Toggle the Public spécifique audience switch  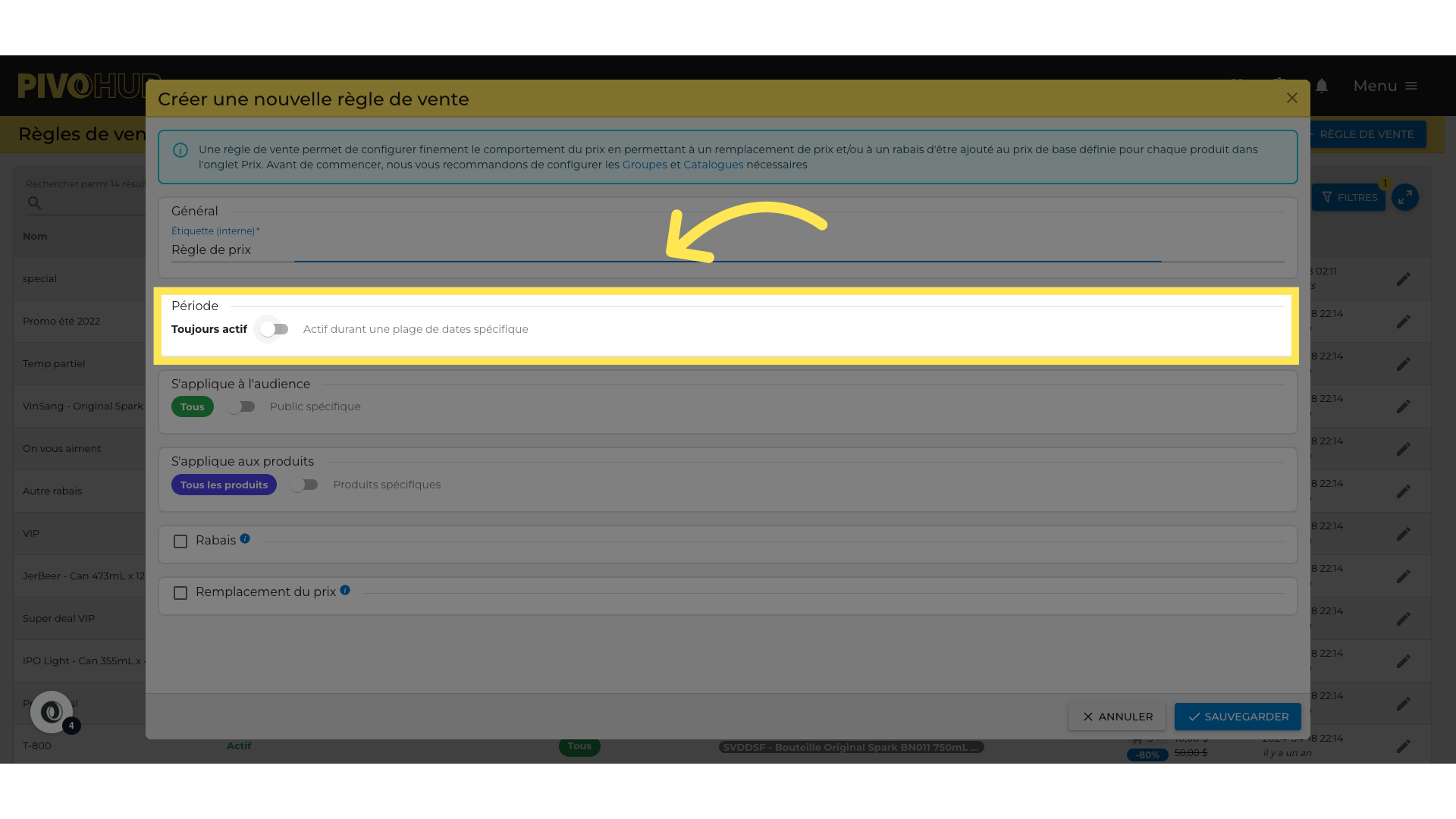pos(240,406)
